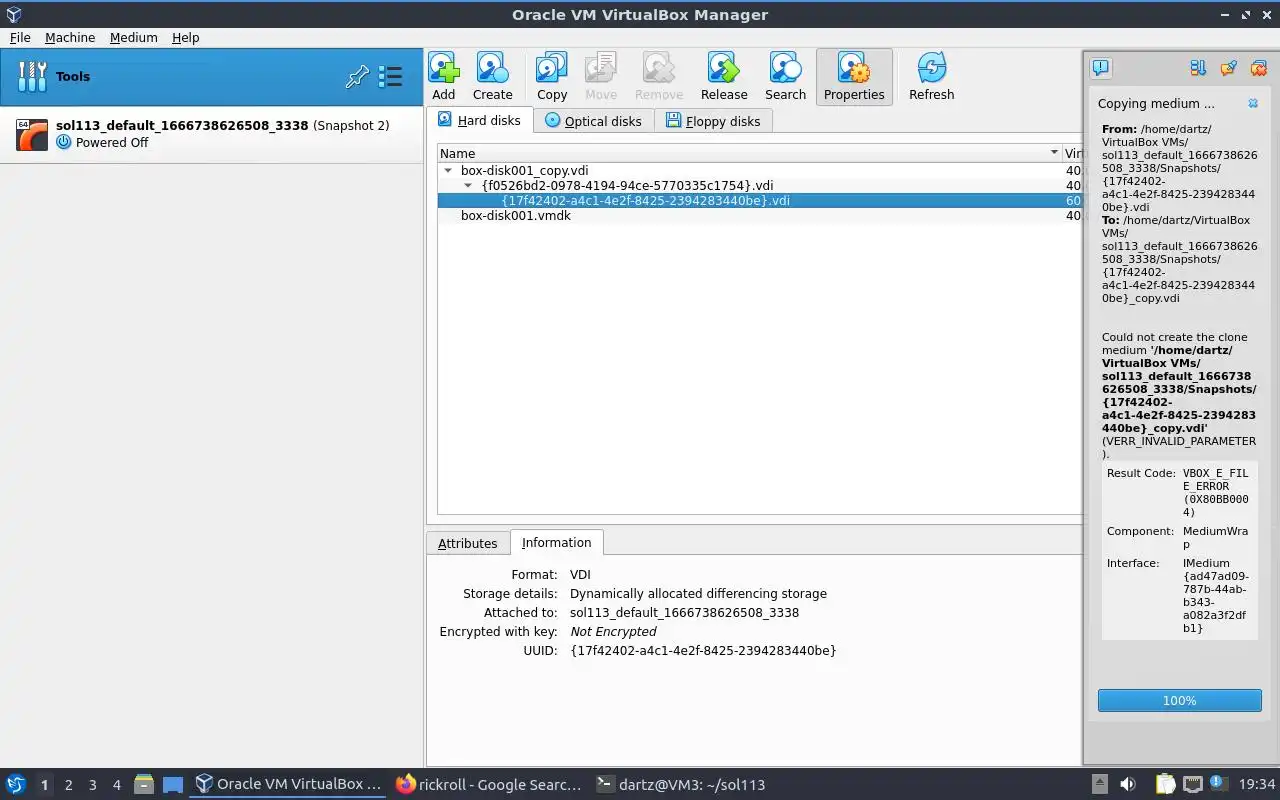The width and height of the screenshot is (1280, 800).
Task: Click the MediumWrap component value
Action: [1214, 538]
